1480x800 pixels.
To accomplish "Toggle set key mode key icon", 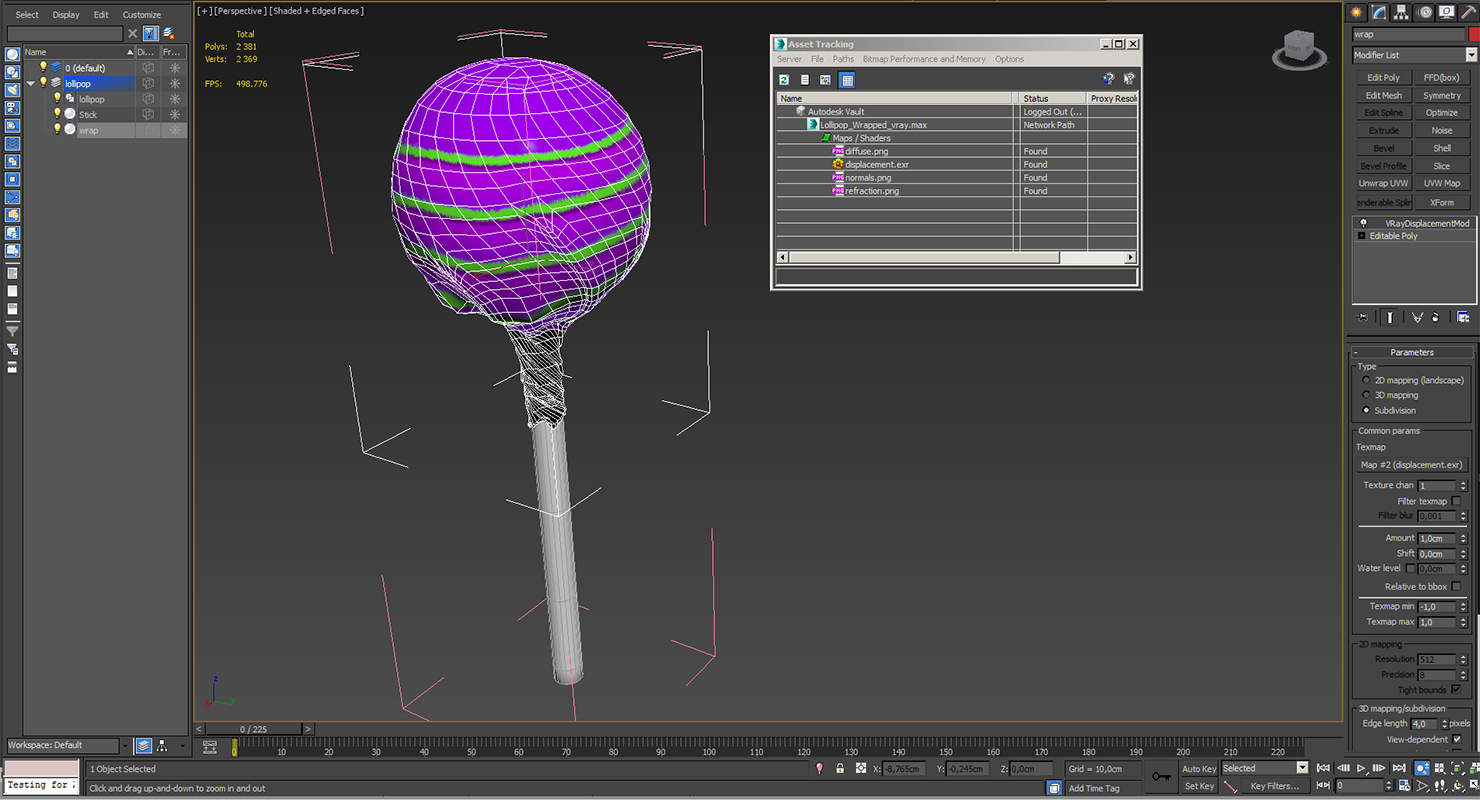I will (x=1161, y=776).
